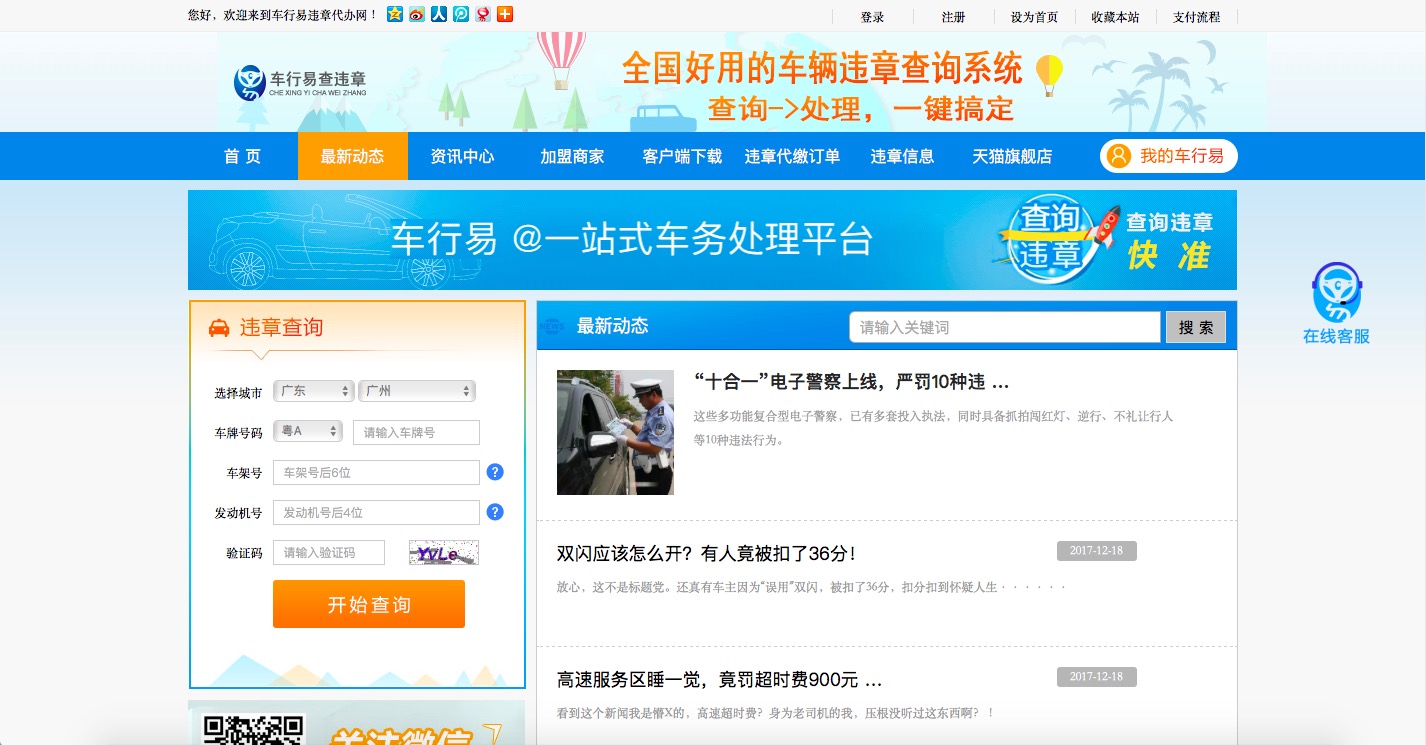The width and height of the screenshot is (1426, 745).
Task: Open online customer service on the right side
Action: tap(1335, 300)
